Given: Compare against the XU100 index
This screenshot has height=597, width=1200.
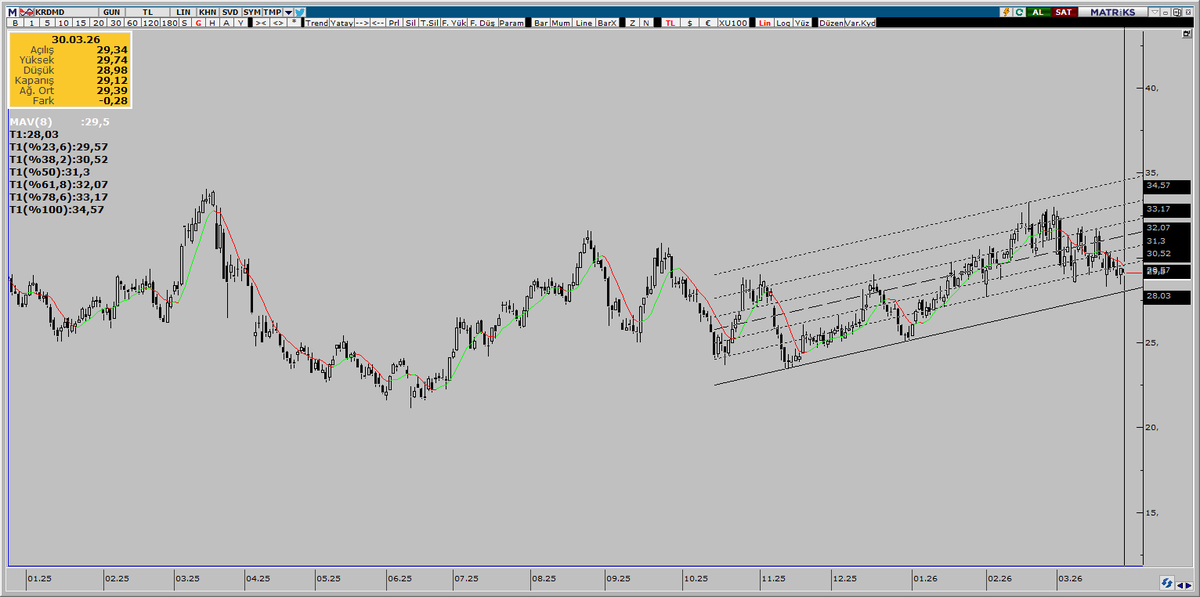Looking at the screenshot, I should point(733,23).
